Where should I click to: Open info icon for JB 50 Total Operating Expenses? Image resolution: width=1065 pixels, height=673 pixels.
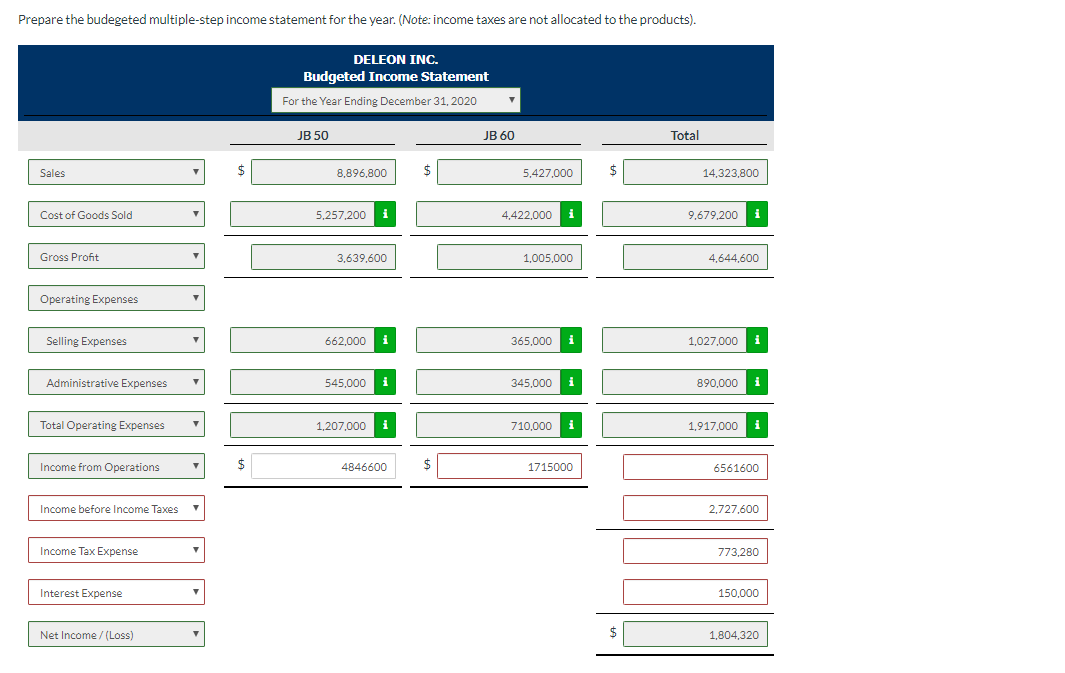pos(385,425)
